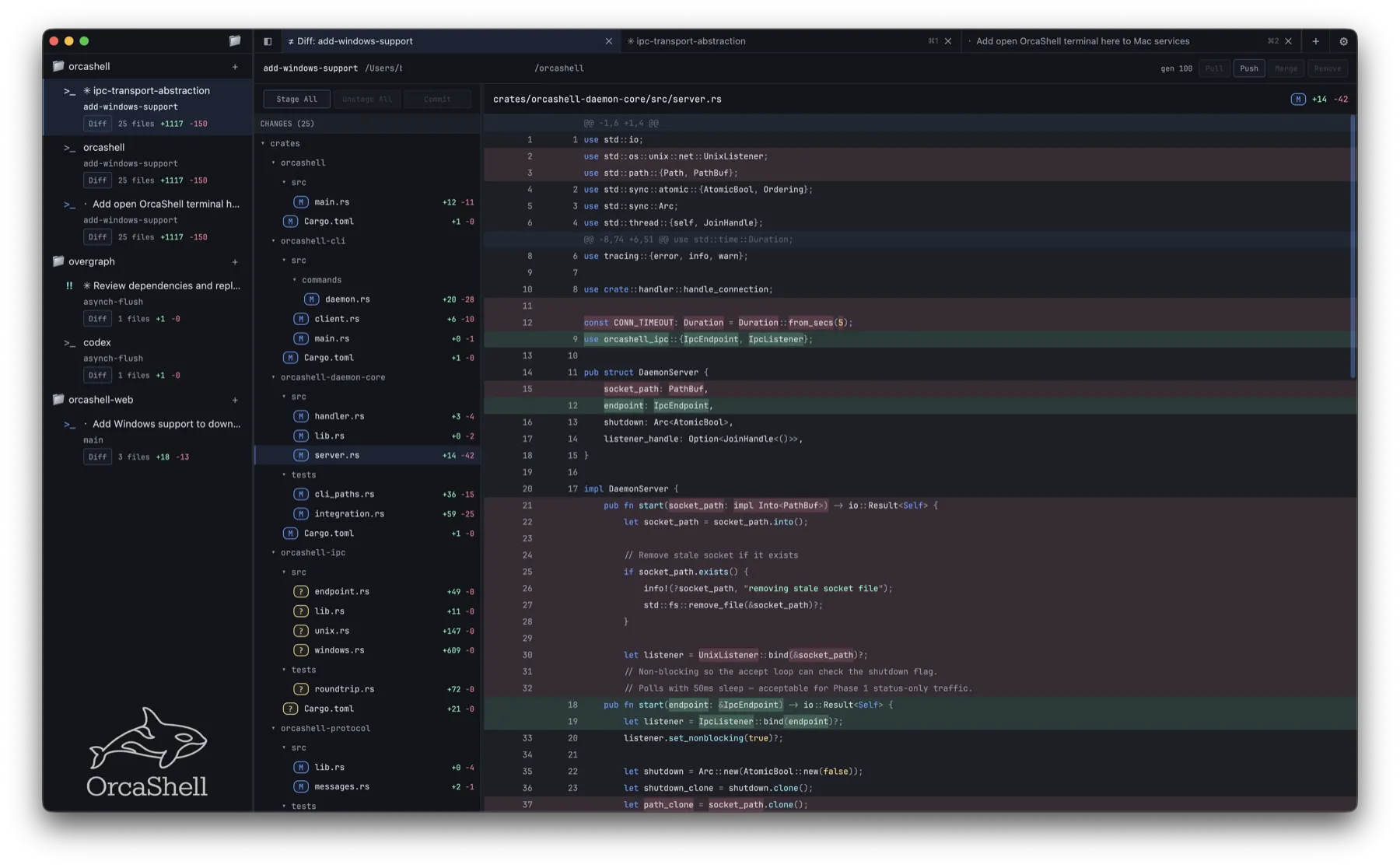Select integration.rs in the changes list
This screenshot has height=868, width=1400.
tap(367, 514)
